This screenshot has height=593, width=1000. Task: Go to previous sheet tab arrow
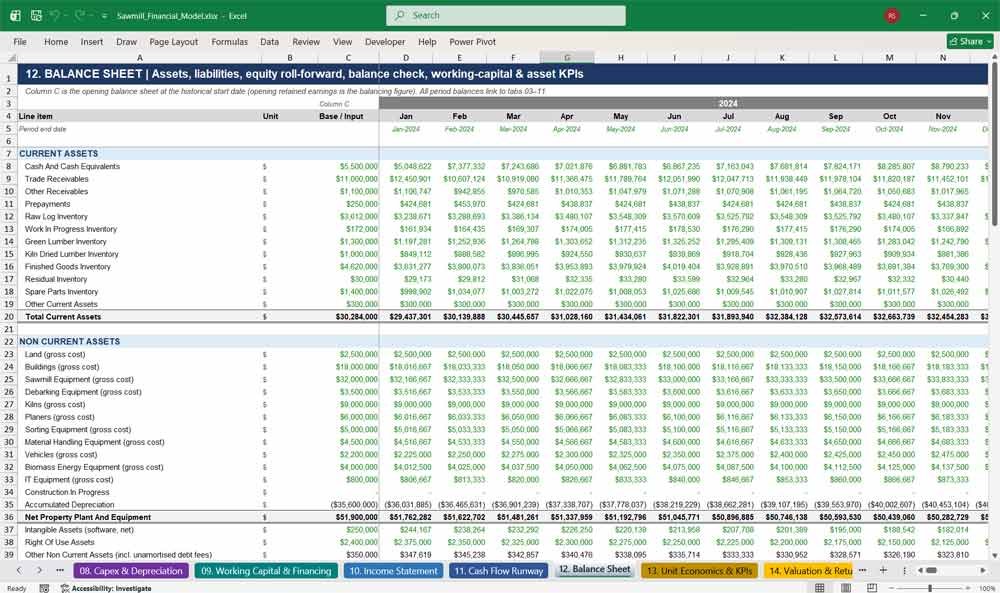(19, 570)
